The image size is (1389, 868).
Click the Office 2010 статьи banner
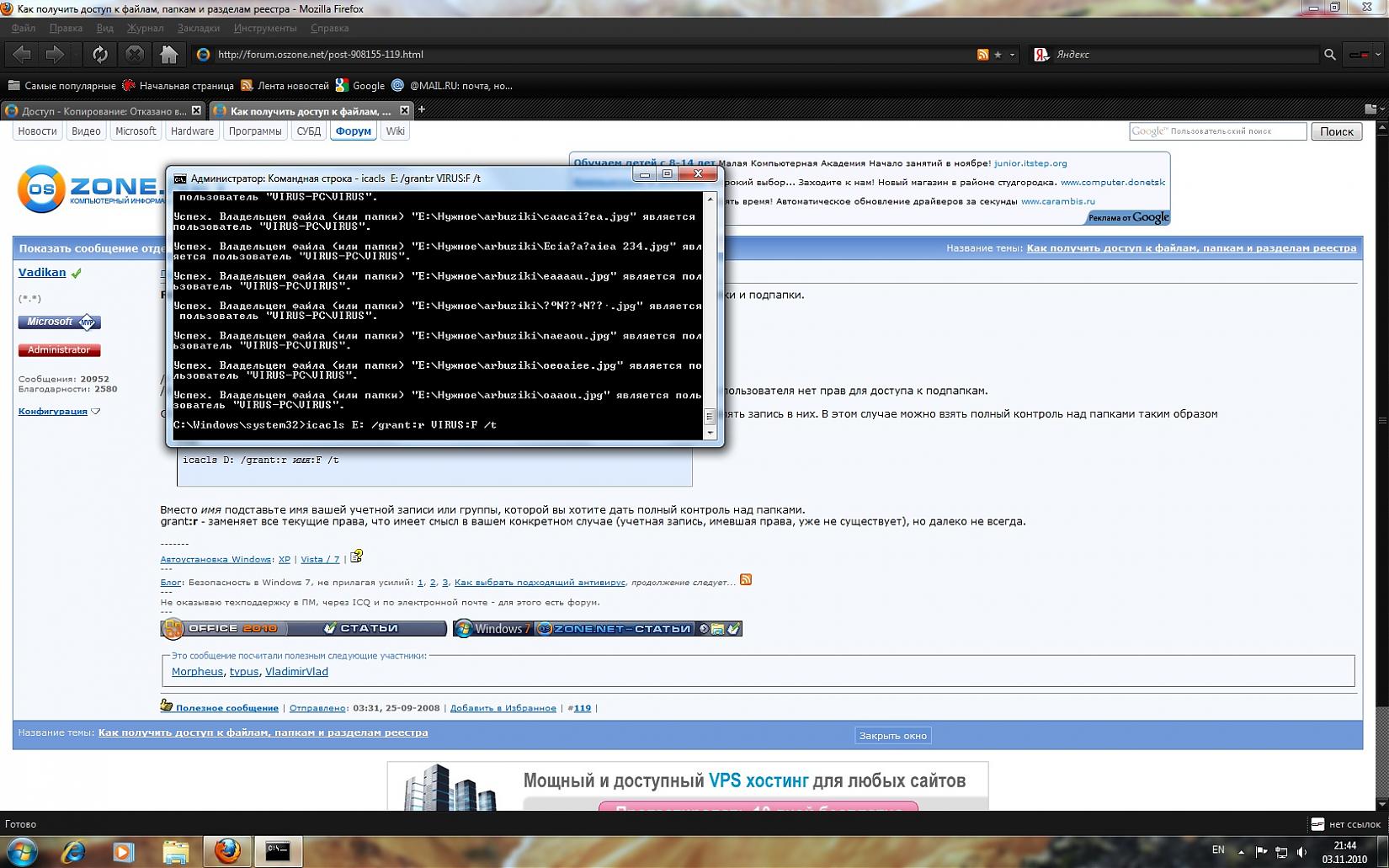tap(304, 629)
